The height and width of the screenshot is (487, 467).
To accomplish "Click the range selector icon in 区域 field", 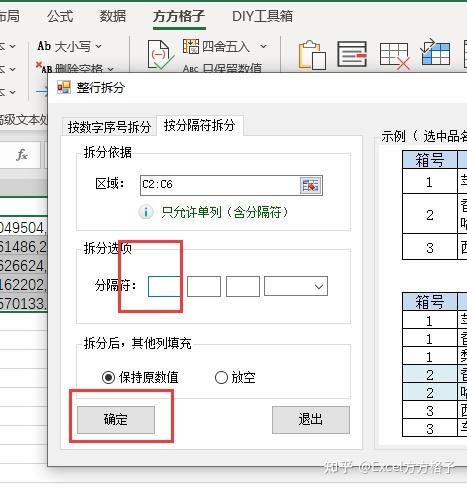I will click(311, 185).
